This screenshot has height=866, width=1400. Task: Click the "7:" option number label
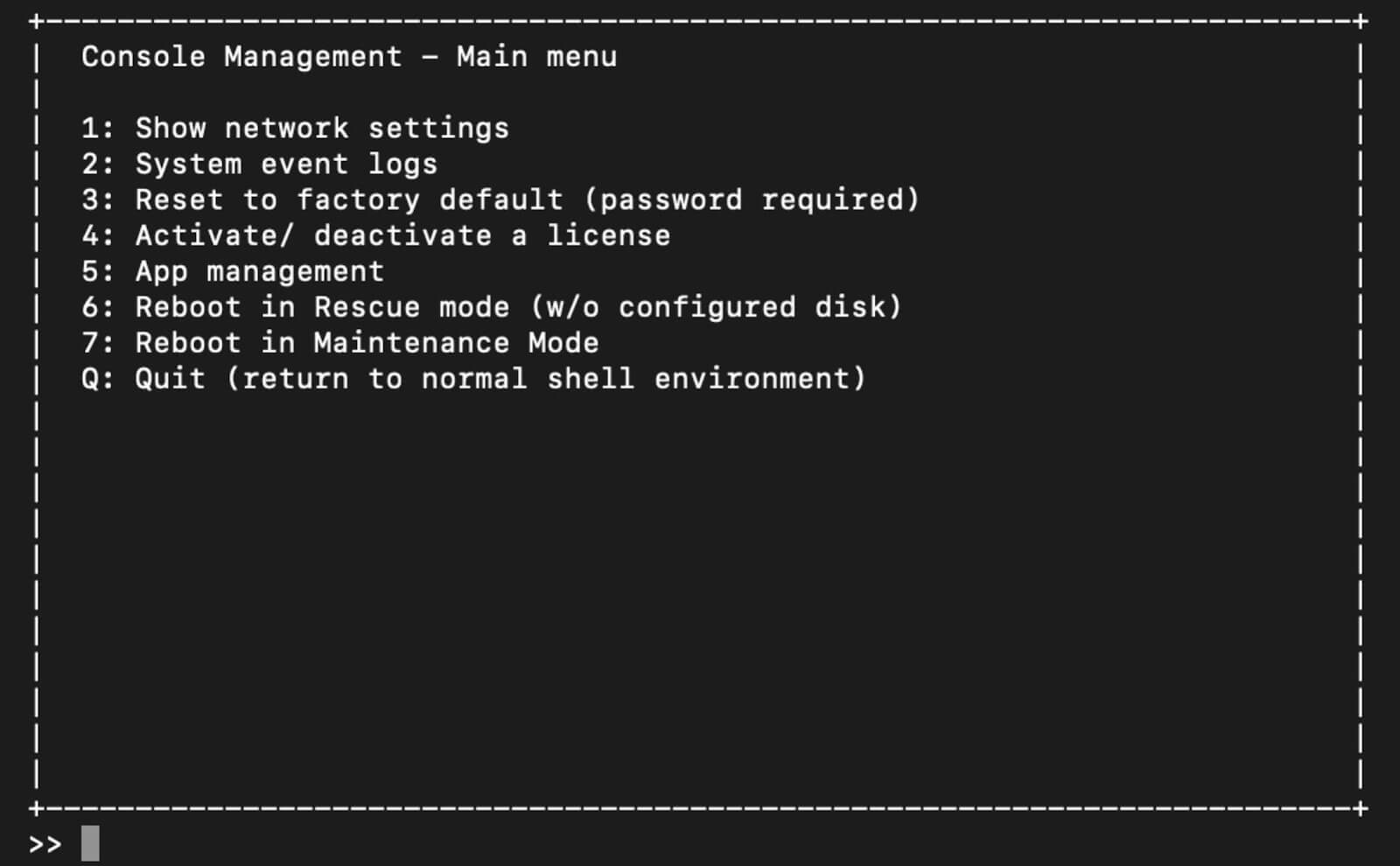coord(97,343)
